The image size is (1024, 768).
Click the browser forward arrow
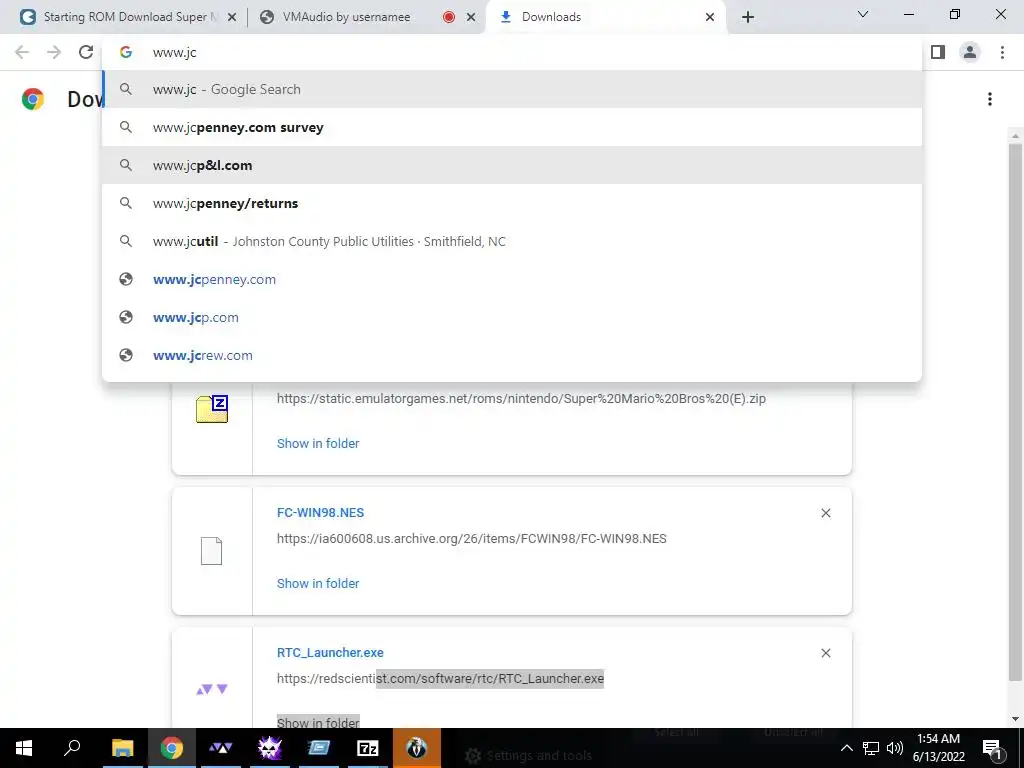[54, 52]
